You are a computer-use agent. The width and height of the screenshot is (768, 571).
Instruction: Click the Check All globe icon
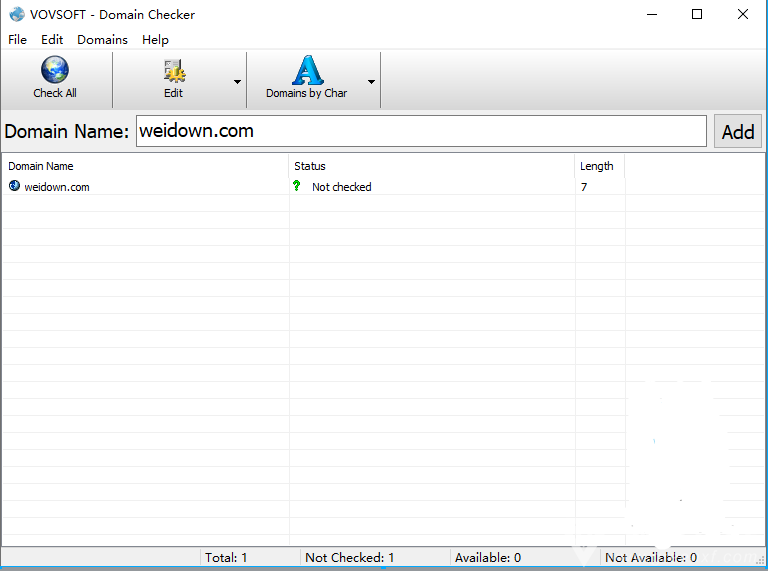(x=54, y=70)
